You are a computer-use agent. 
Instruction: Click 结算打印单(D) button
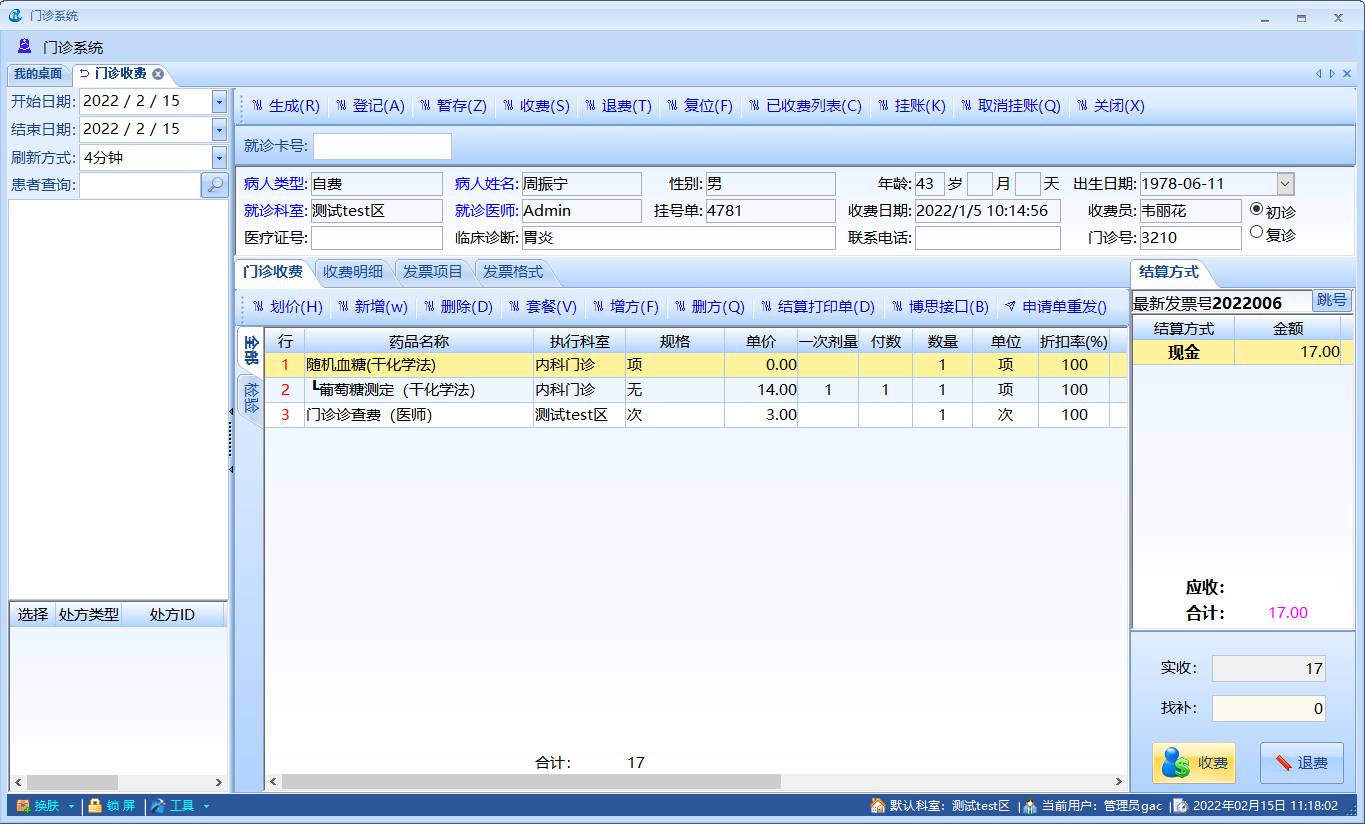coord(817,307)
